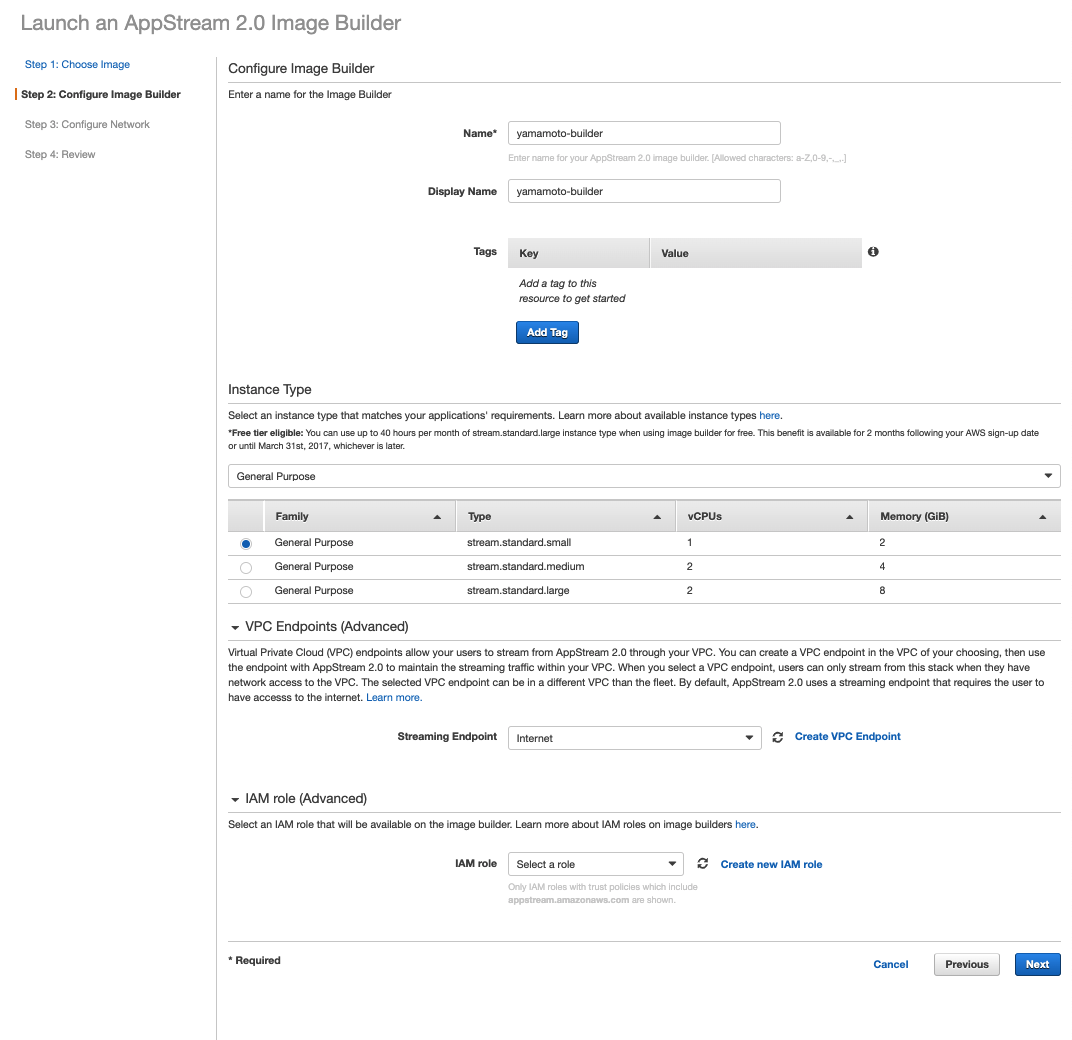Open the Create new IAM role link
Screen dimensions: 1072x1040
pos(771,864)
